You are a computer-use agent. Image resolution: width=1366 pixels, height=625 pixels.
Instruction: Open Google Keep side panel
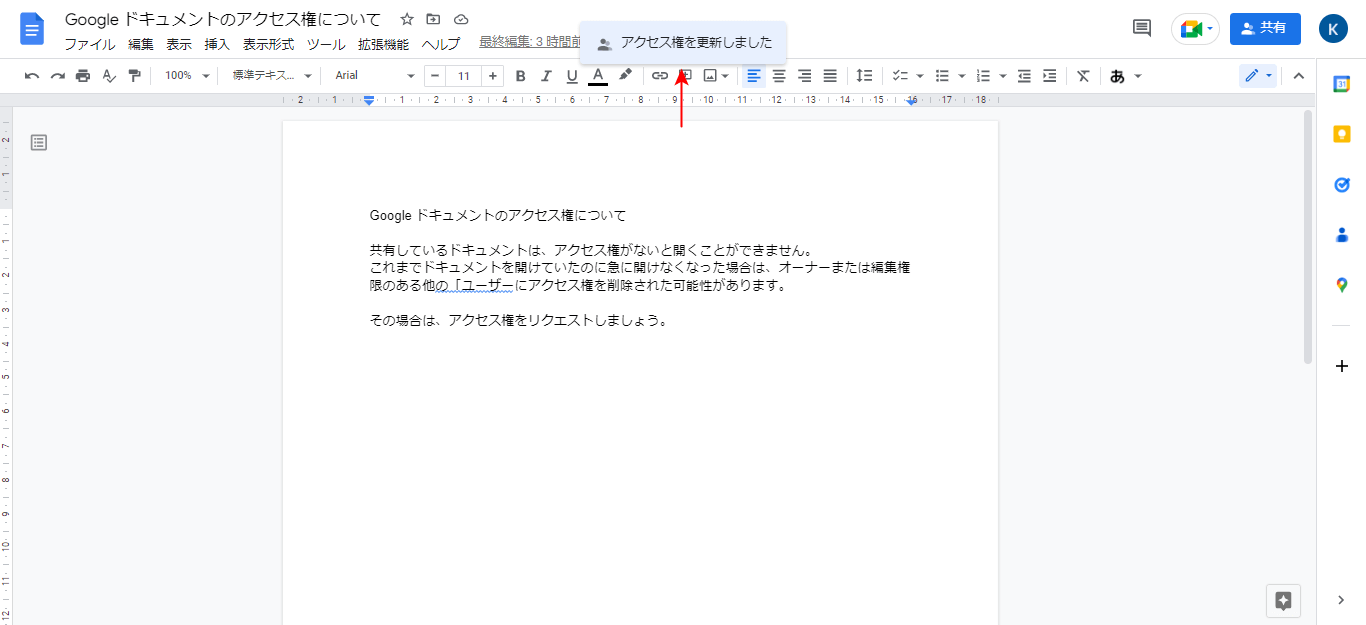pyautogui.click(x=1342, y=134)
